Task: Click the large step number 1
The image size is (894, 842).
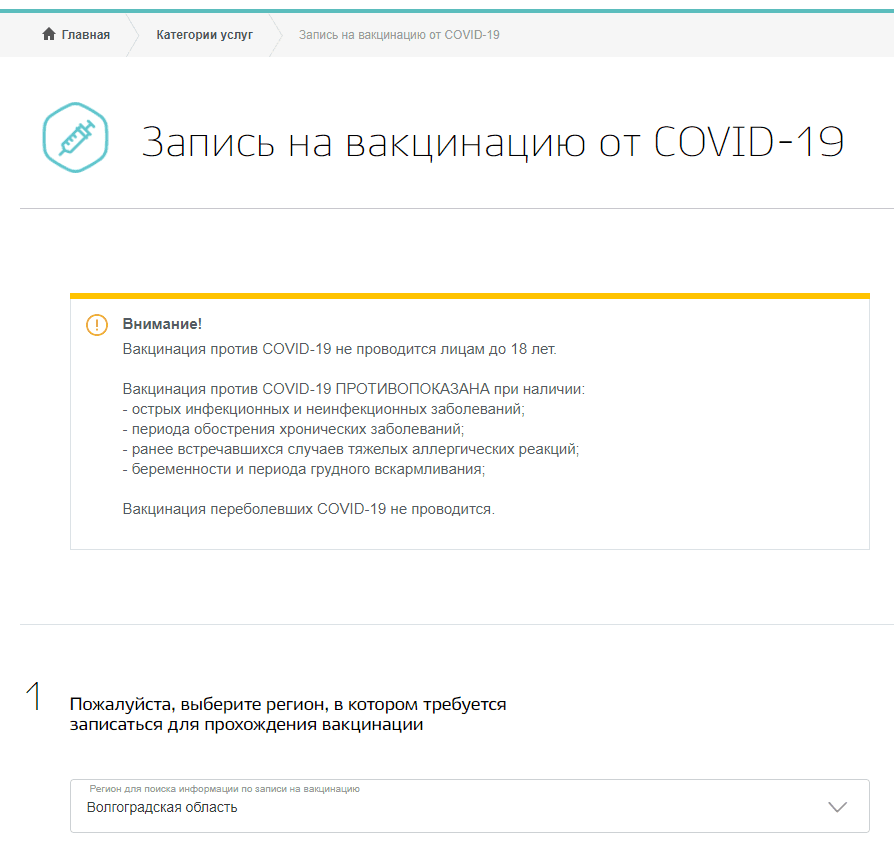Action: point(34,697)
